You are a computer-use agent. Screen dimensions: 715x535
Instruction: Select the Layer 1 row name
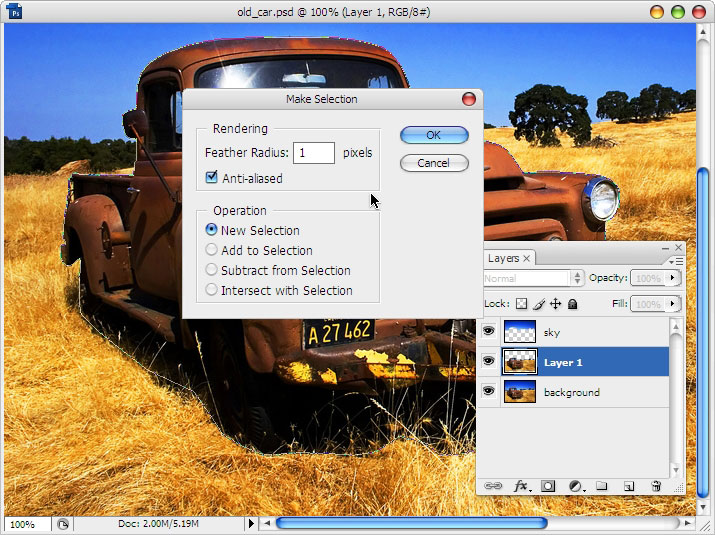[x=563, y=363]
